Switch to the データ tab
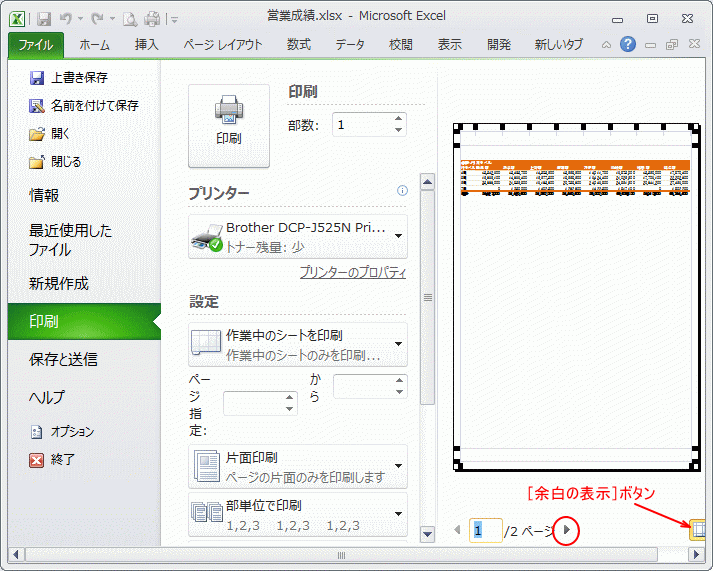Viewport: 713px width, 571px height. [x=350, y=45]
